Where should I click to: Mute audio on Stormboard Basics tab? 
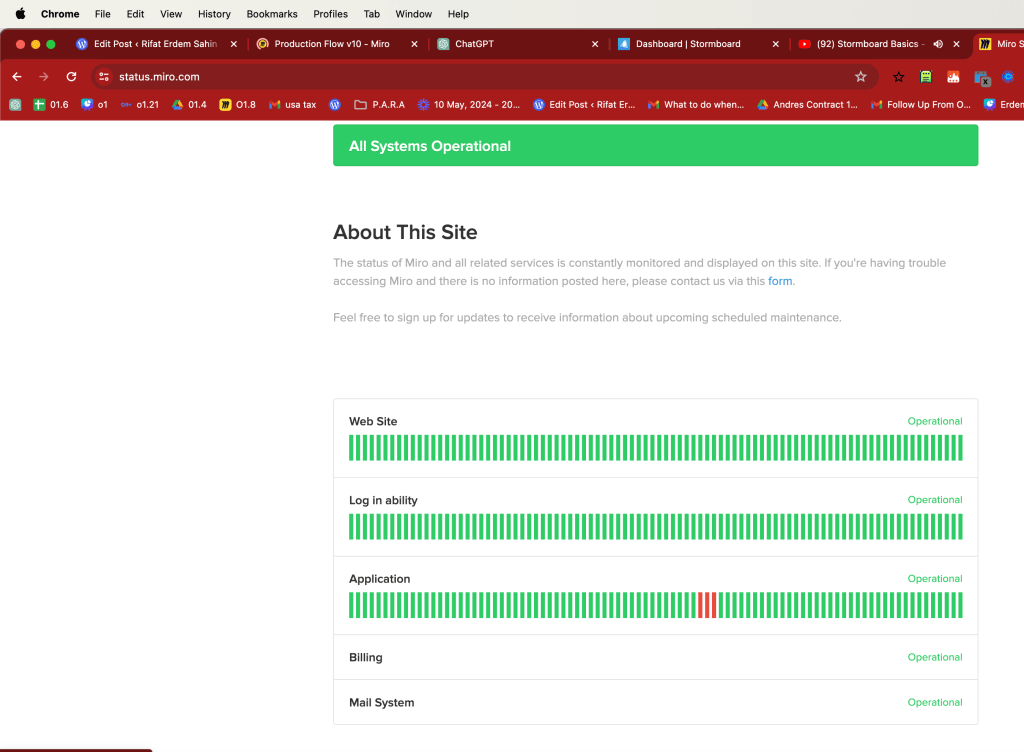click(938, 44)
